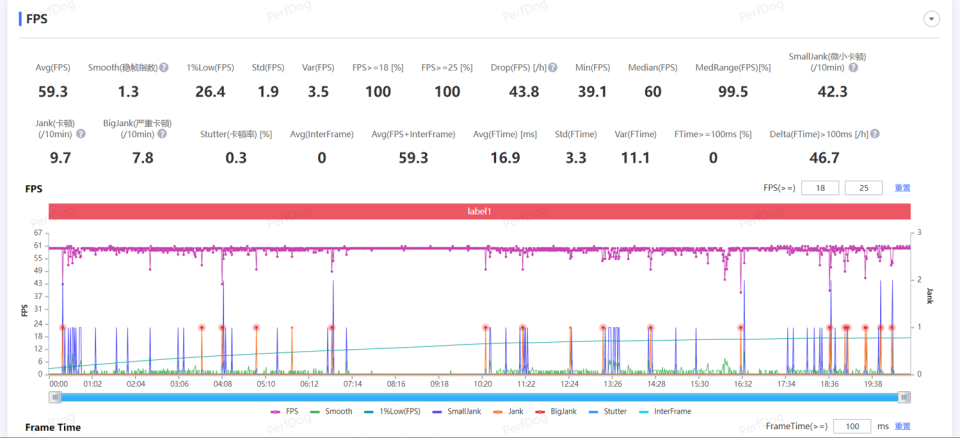This screenshot has width=960, height=438.
Task: Reset FPS thresholds with the 重置 link
Action: click(x=902, y=188)
